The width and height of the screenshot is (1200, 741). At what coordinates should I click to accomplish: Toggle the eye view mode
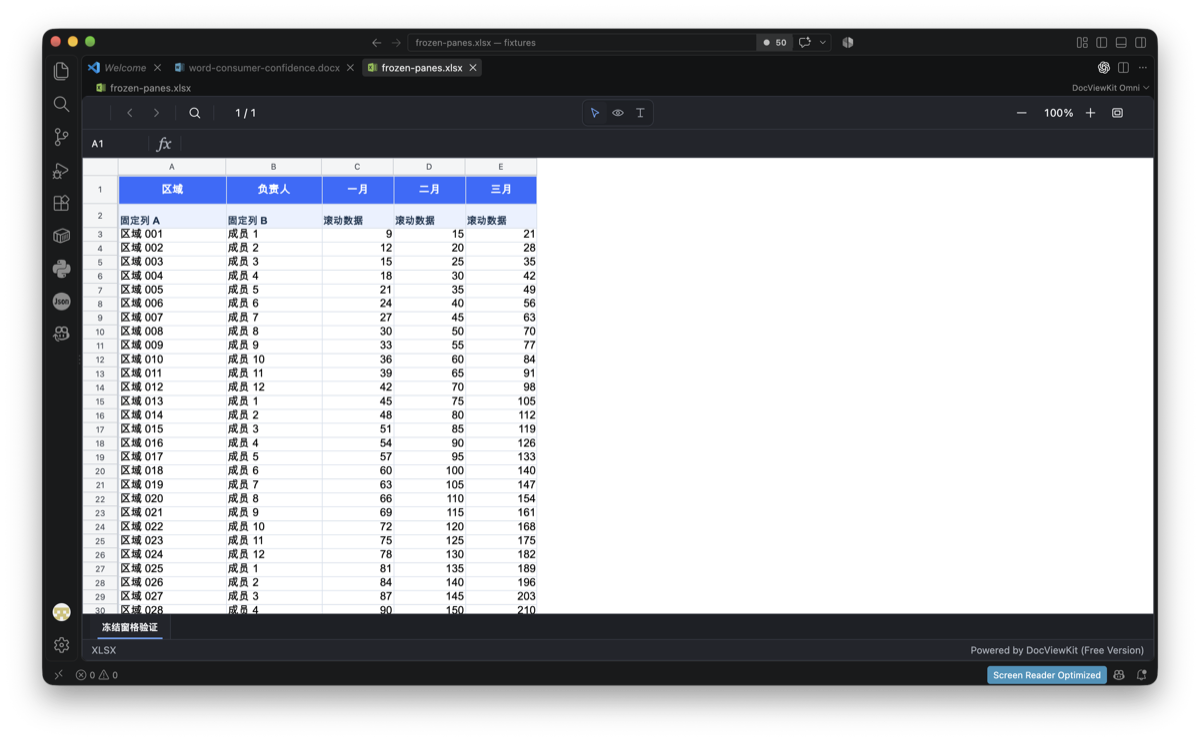tap(618, 113)
